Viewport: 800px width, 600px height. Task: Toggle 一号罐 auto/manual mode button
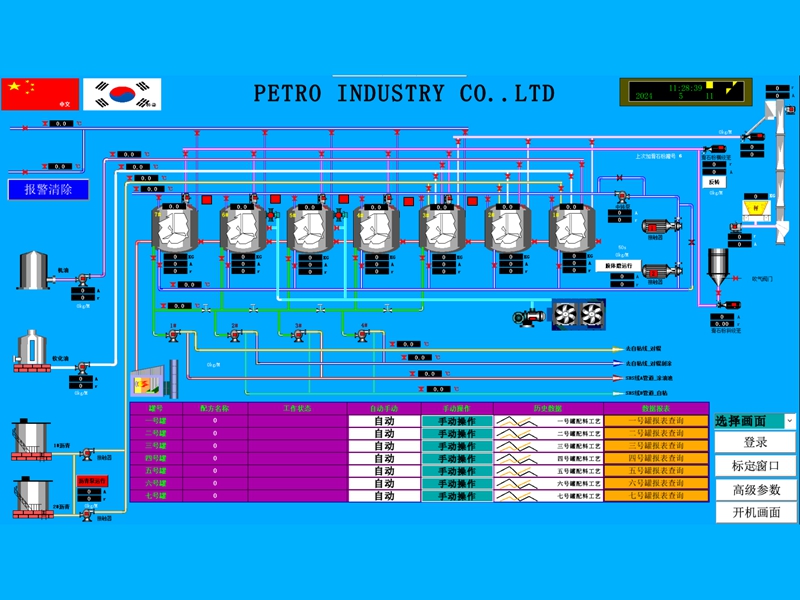coord(384,421)
